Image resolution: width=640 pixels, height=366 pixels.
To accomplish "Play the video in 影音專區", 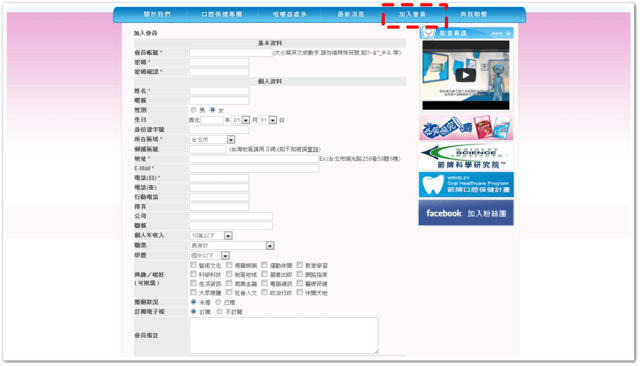I will coord(465,75).
